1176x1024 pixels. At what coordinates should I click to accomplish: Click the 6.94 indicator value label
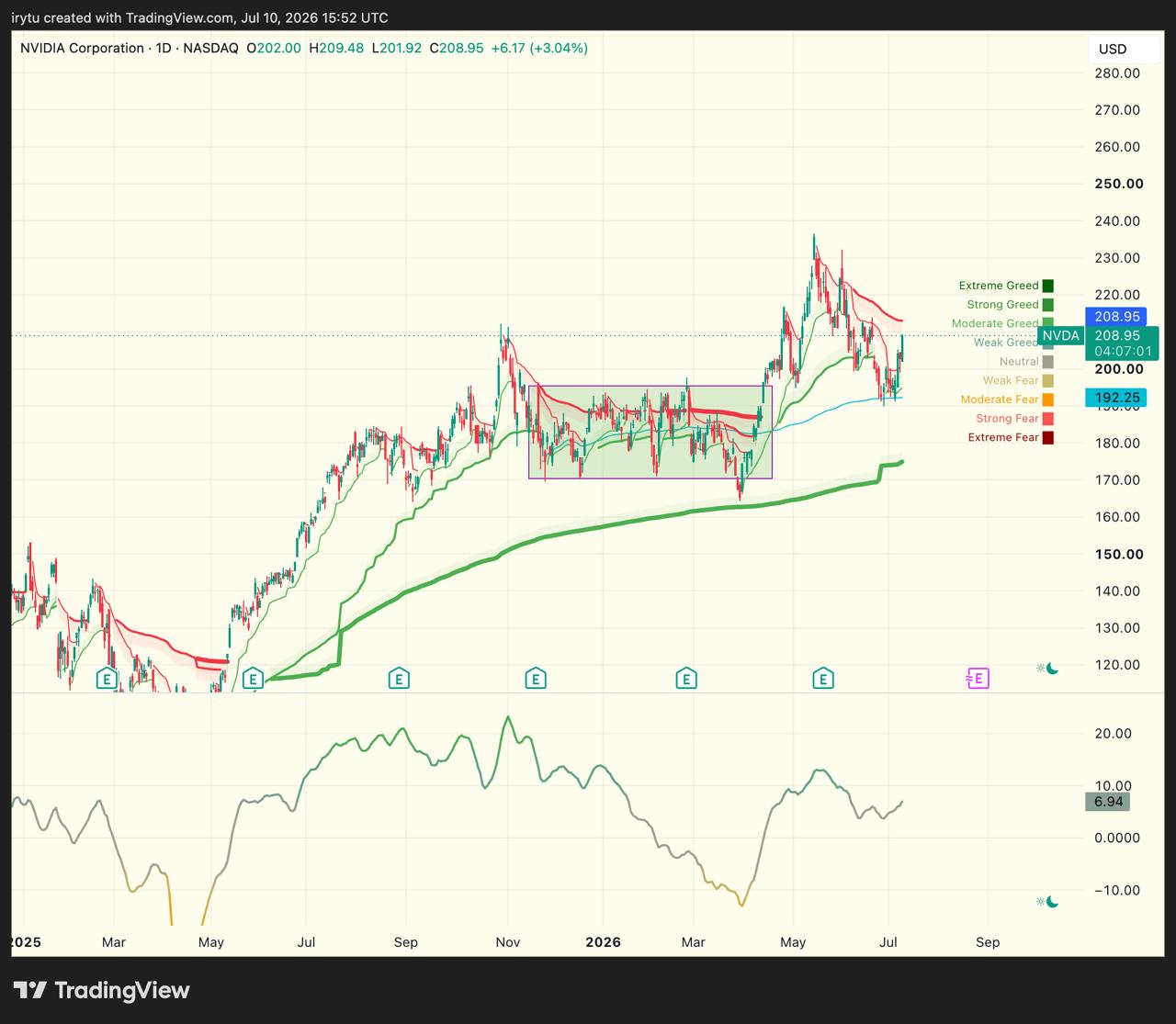point(1109,802)
